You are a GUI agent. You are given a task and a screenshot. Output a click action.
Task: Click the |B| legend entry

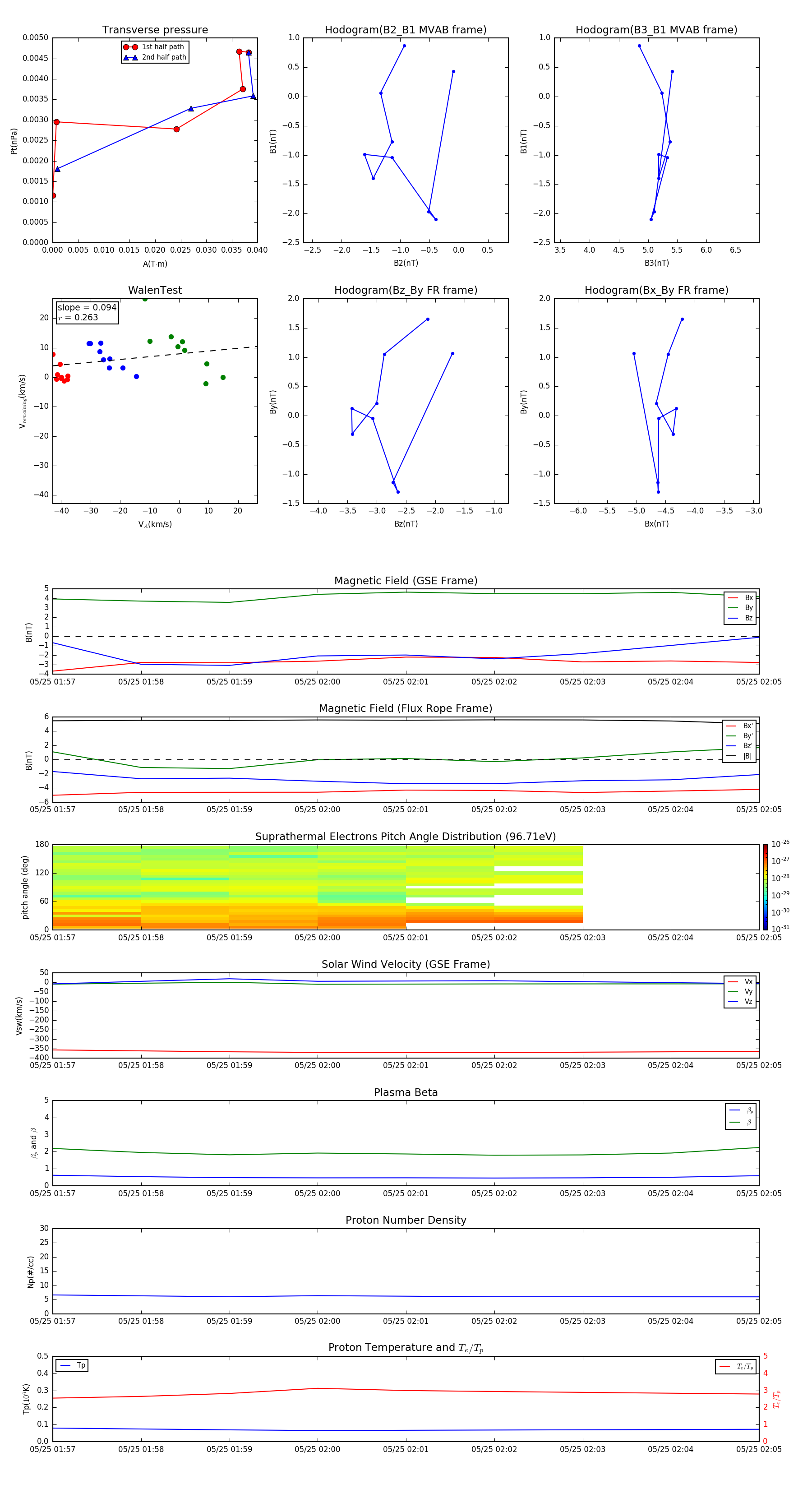coord(739,756)
